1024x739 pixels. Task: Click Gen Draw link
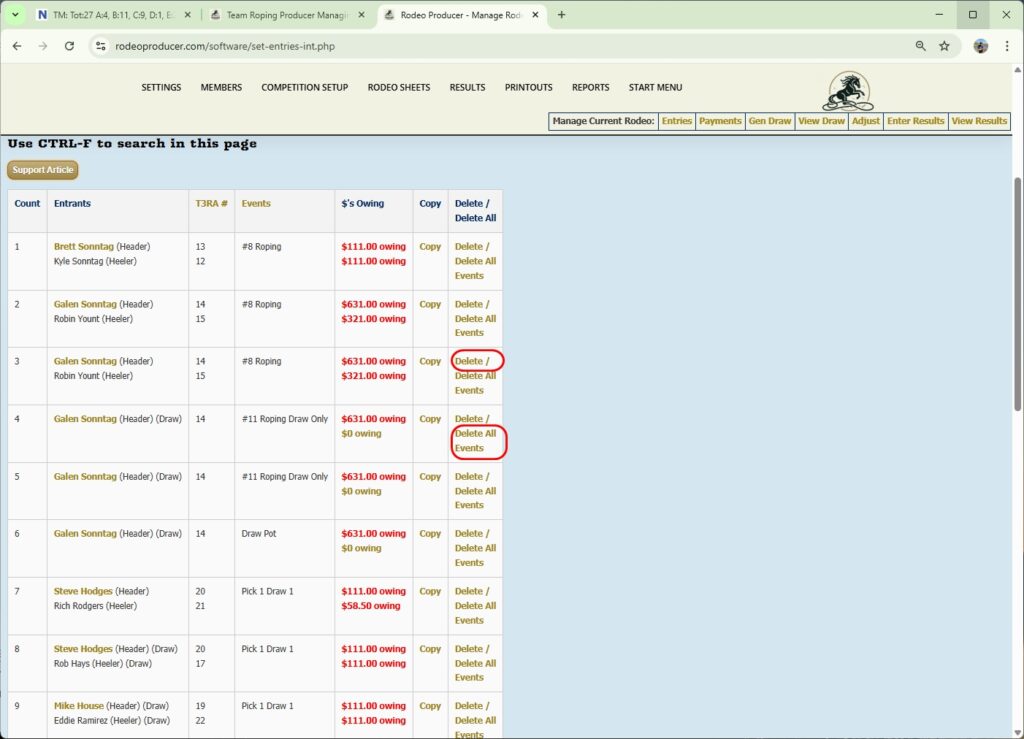point(770,121)
